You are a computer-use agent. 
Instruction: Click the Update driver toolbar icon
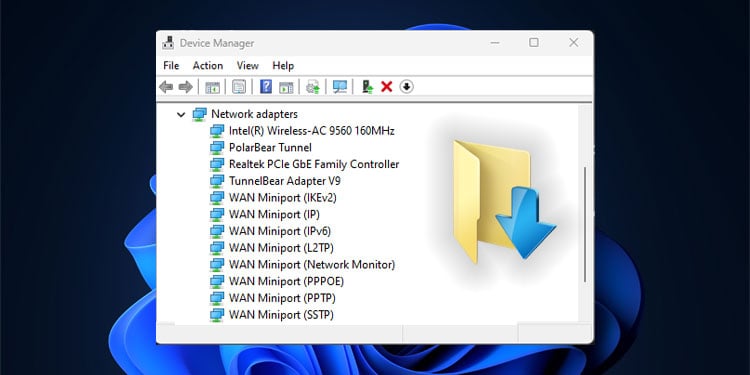coord(313,87)
